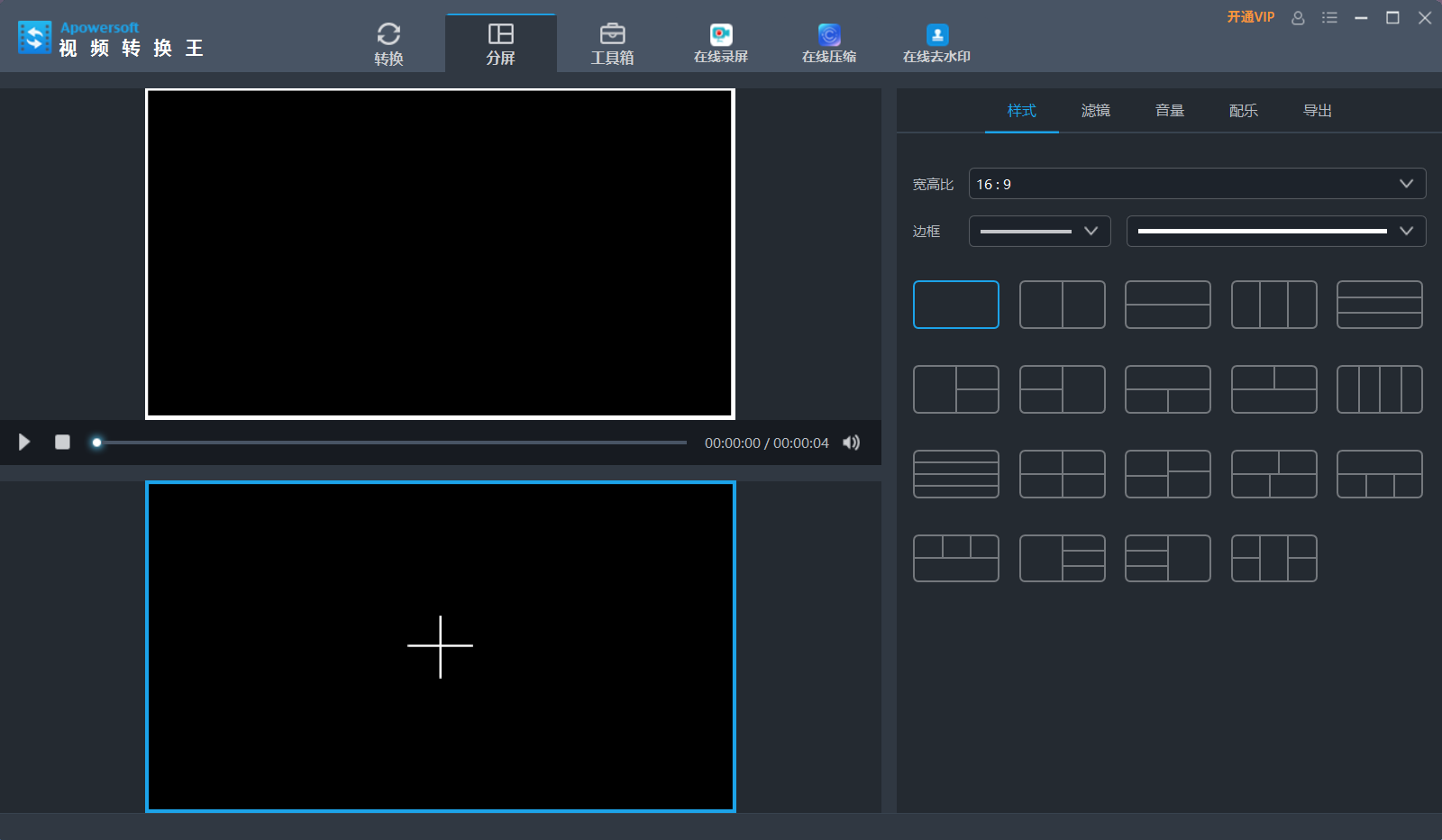
Task: Select layout with left pane and three right panes
Action: tap(1063, 559)
